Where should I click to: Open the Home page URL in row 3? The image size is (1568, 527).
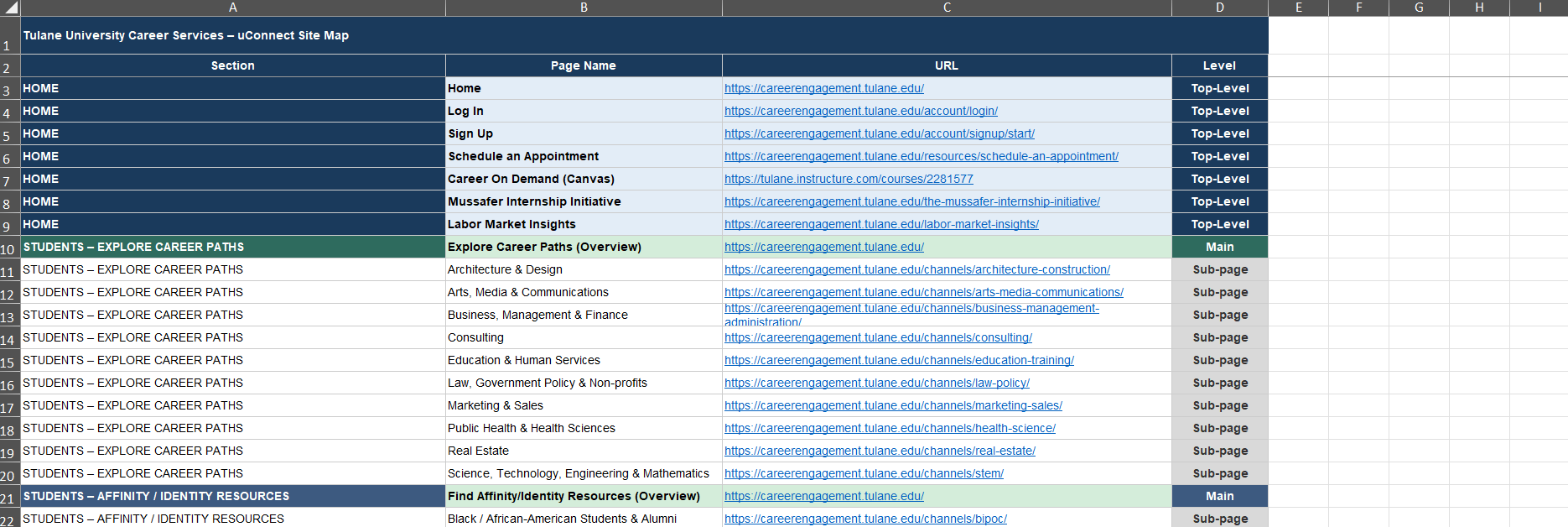[824, 88]
